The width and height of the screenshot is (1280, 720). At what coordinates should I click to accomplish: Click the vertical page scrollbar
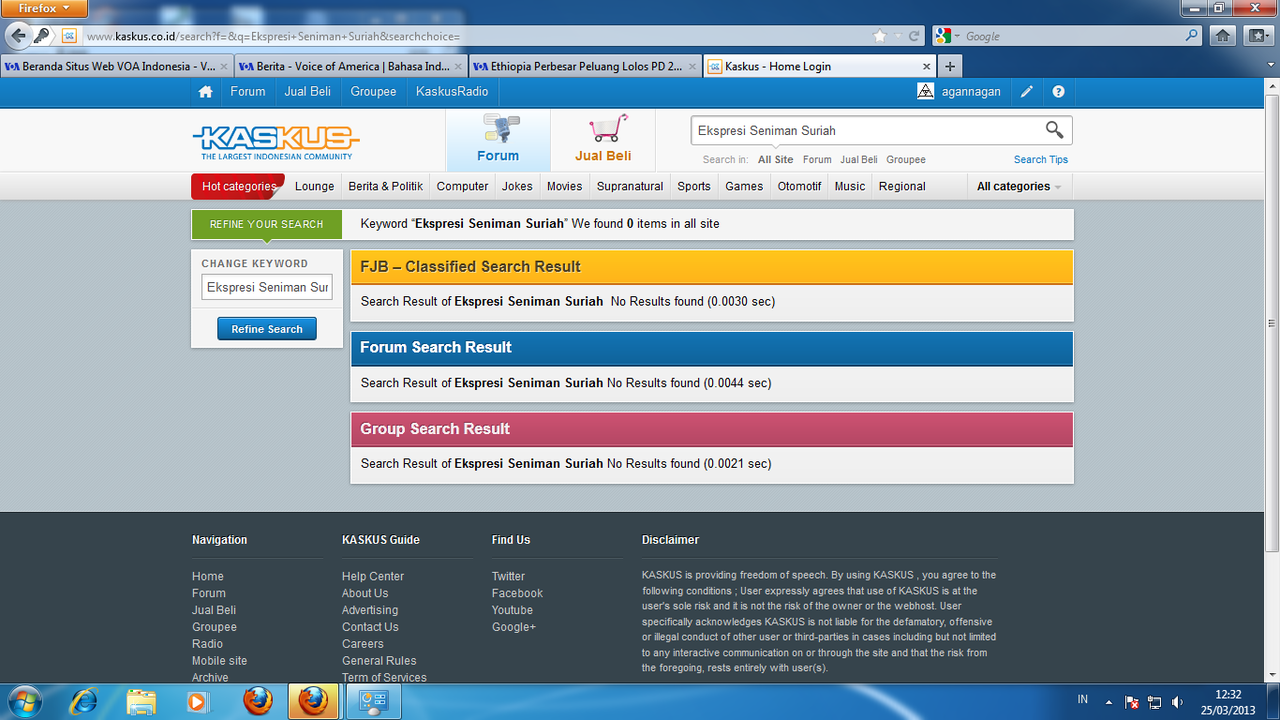tap(1272, 322)
